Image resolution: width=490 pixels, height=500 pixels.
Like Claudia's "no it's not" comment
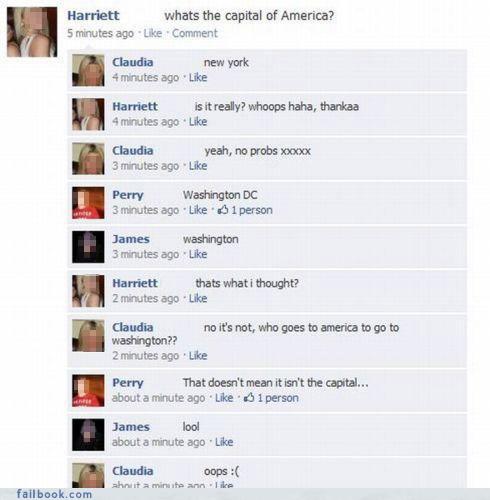[198, 356]
